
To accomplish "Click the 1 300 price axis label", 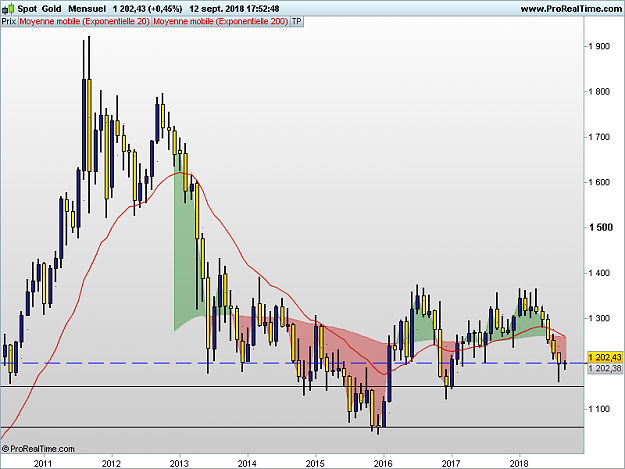I will 599,318.
